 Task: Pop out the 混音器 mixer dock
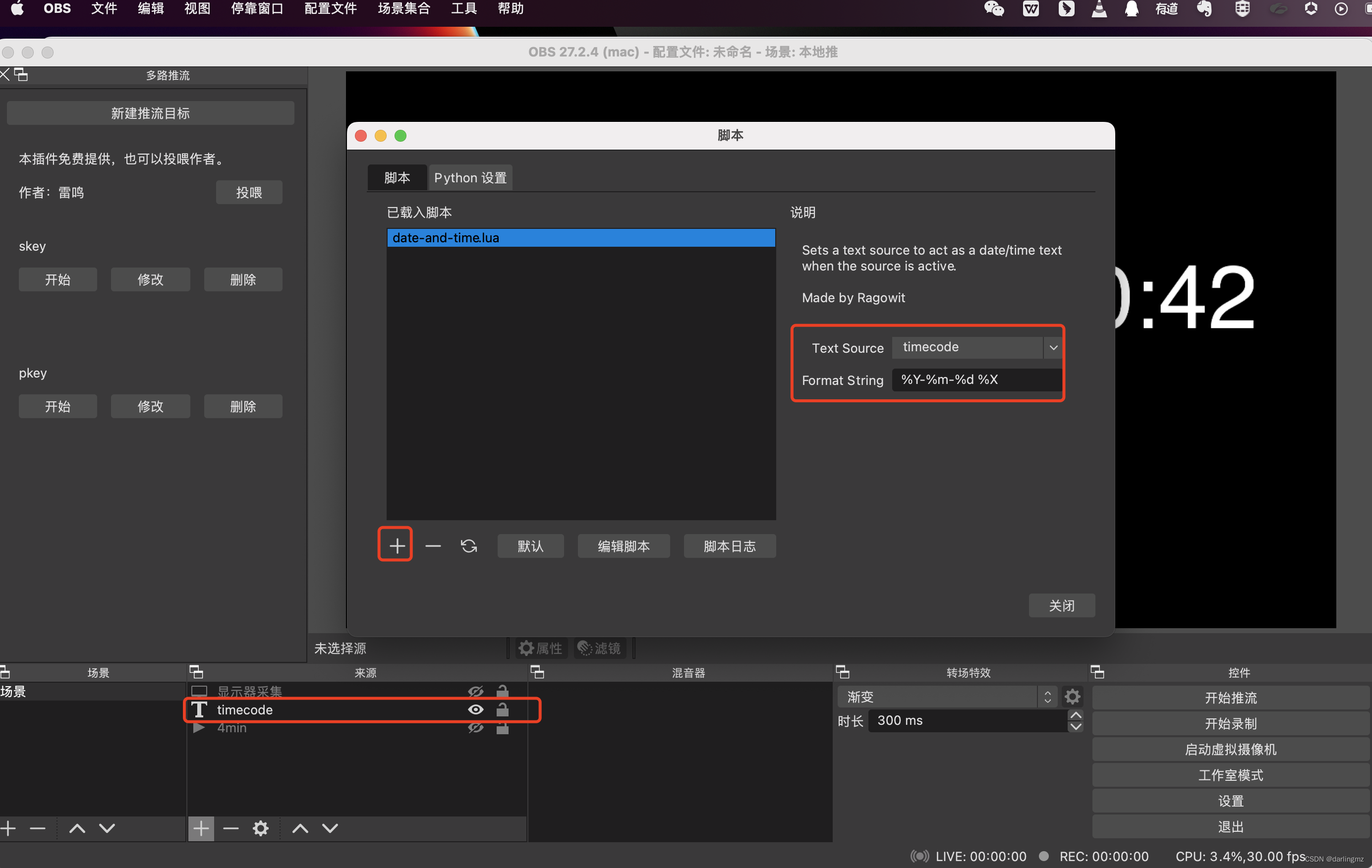click(x=537, y=672)
